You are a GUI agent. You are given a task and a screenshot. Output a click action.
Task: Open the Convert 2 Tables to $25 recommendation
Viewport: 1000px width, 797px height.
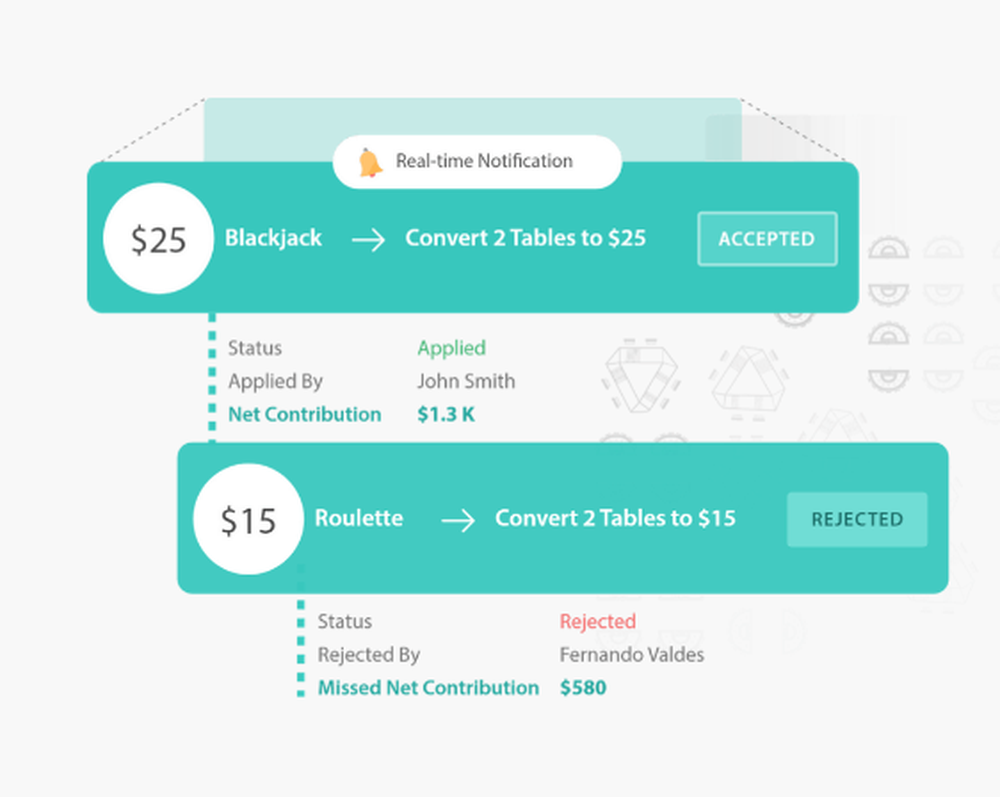tap(525, 238)
